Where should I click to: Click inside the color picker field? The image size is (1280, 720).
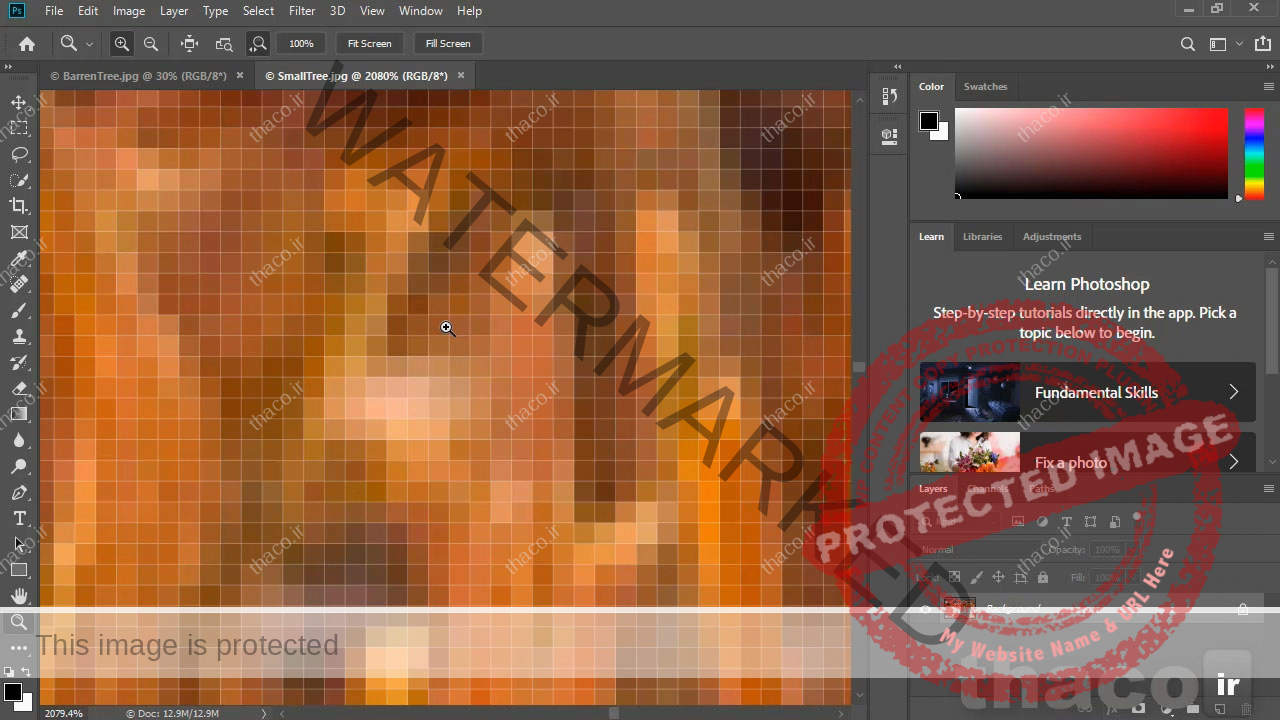pos(1091,153)
